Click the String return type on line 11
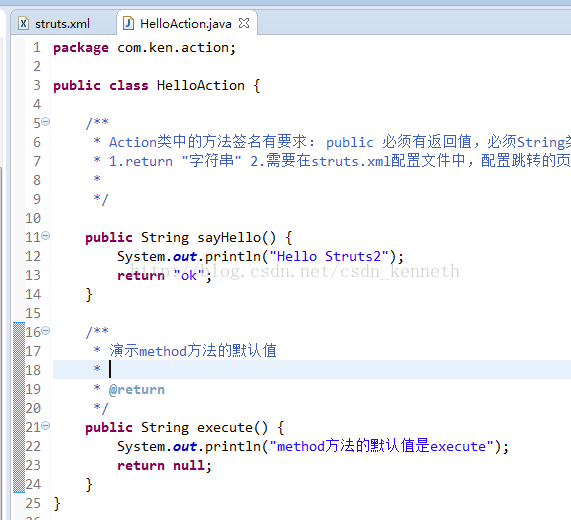The image size is (571, 520). 165,238
